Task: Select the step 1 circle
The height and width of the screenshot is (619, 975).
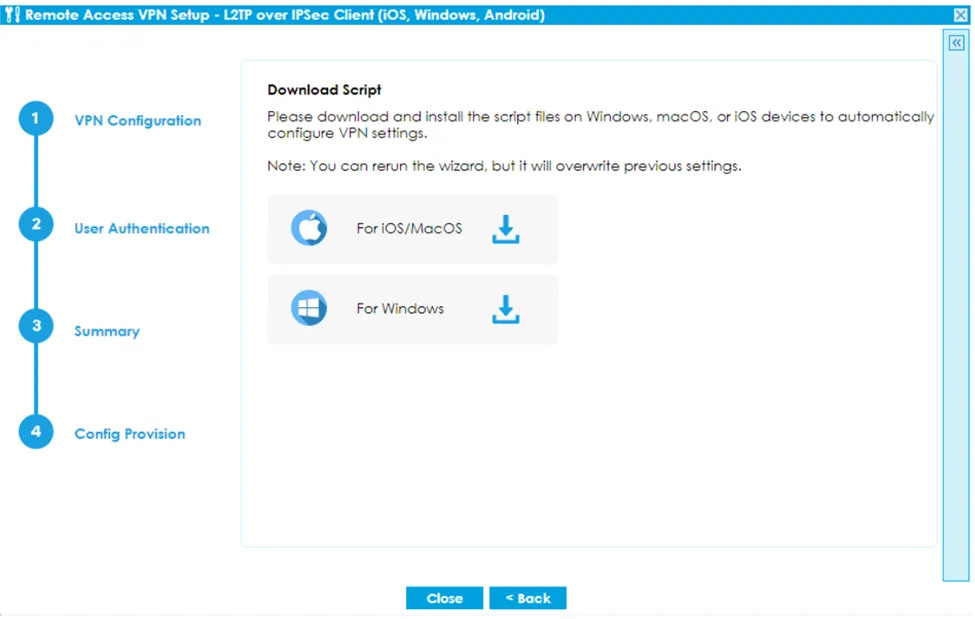Action: (x=36, y=117)
